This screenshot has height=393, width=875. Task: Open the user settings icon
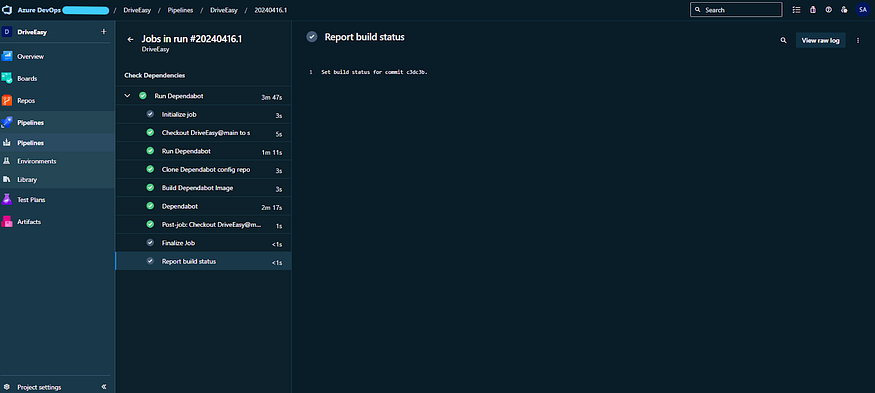tap(844, 10)
